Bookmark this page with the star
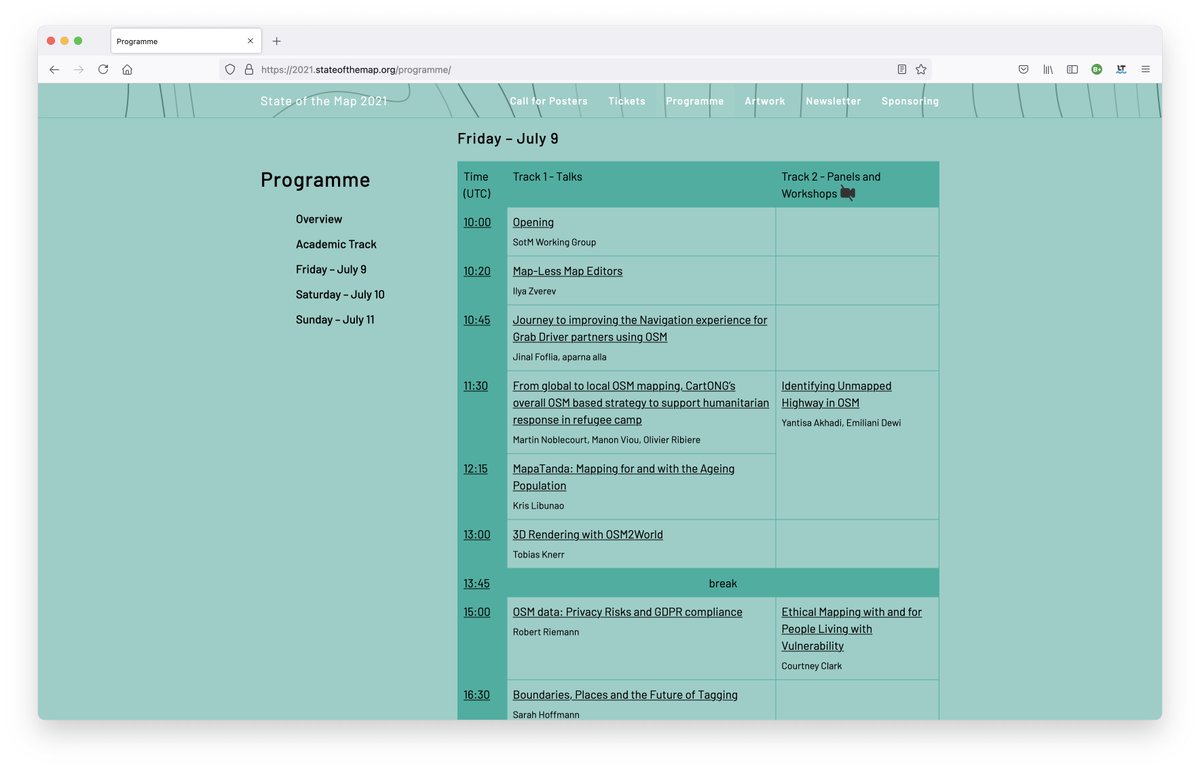The image size is (1200, 770). pos(921,69)
